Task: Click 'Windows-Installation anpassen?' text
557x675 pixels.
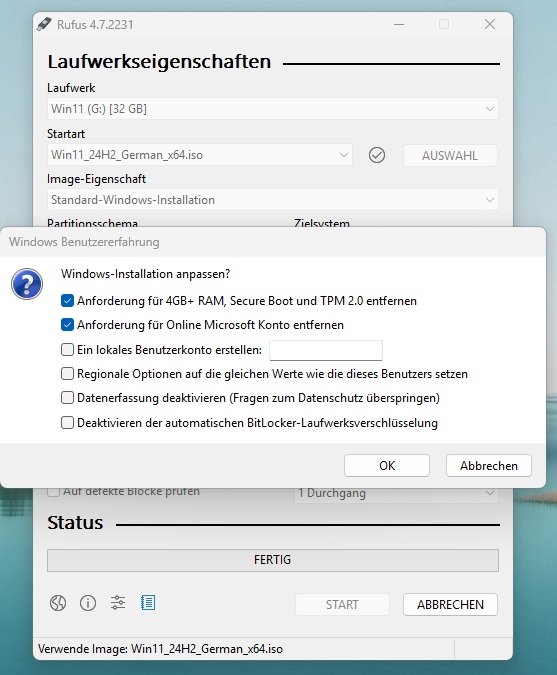Action: coord(145,274)
